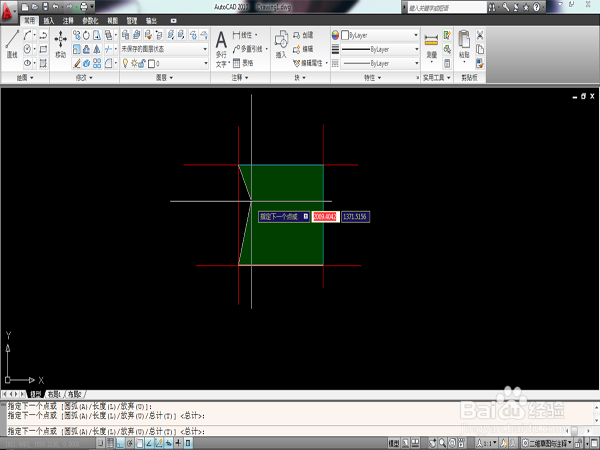Open the lineweight ByLayer dropdown
The width and height of the screenshot is (600, 450).
379,49
